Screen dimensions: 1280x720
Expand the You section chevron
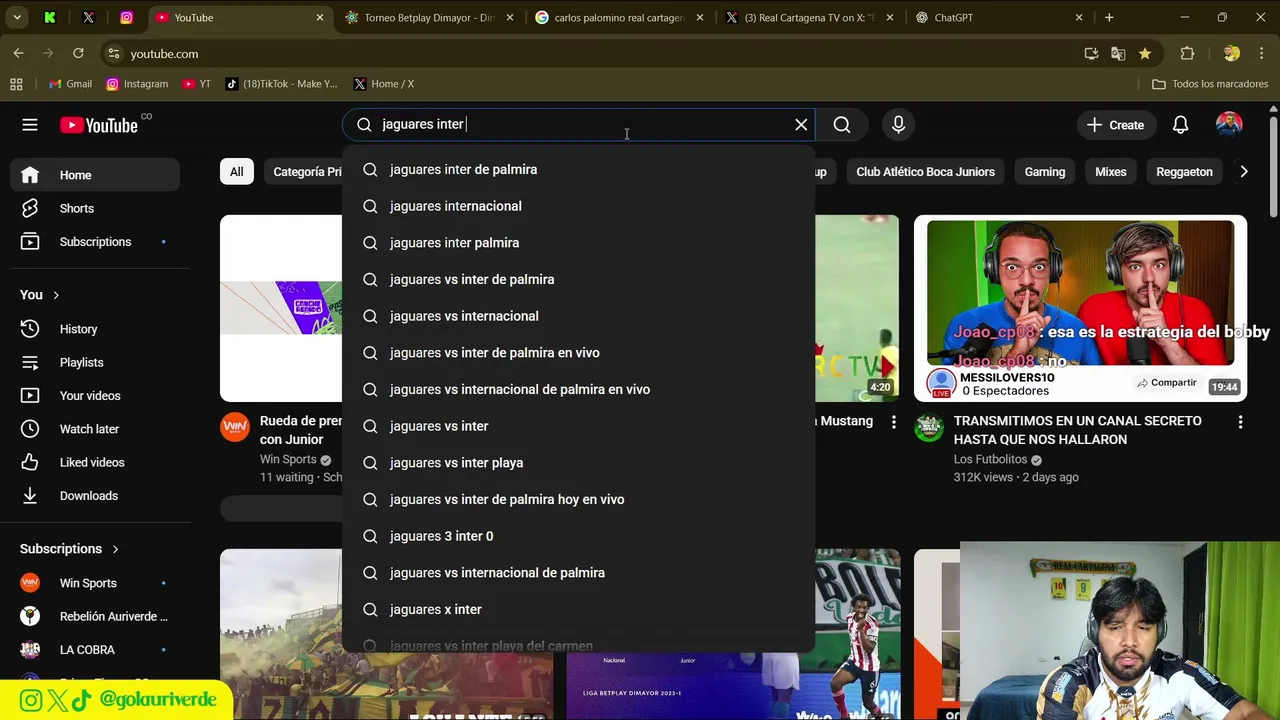pyautogui.click(x=56, y=295)
